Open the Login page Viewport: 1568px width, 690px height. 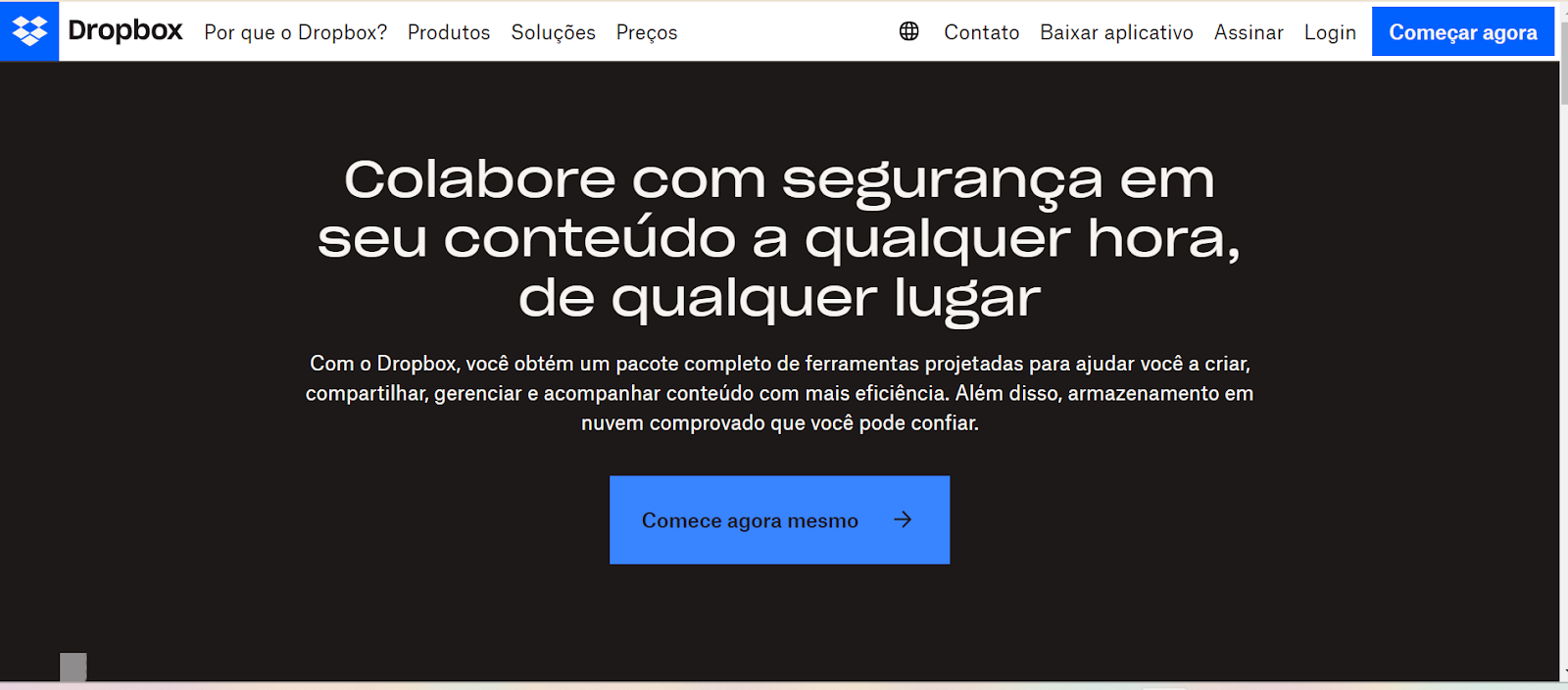(x=1330, y=32)
